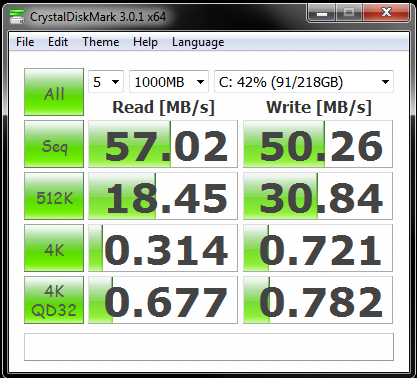Screen dimensions: 417x378
Task: Open the Edit menu
Action: [58, 42]
